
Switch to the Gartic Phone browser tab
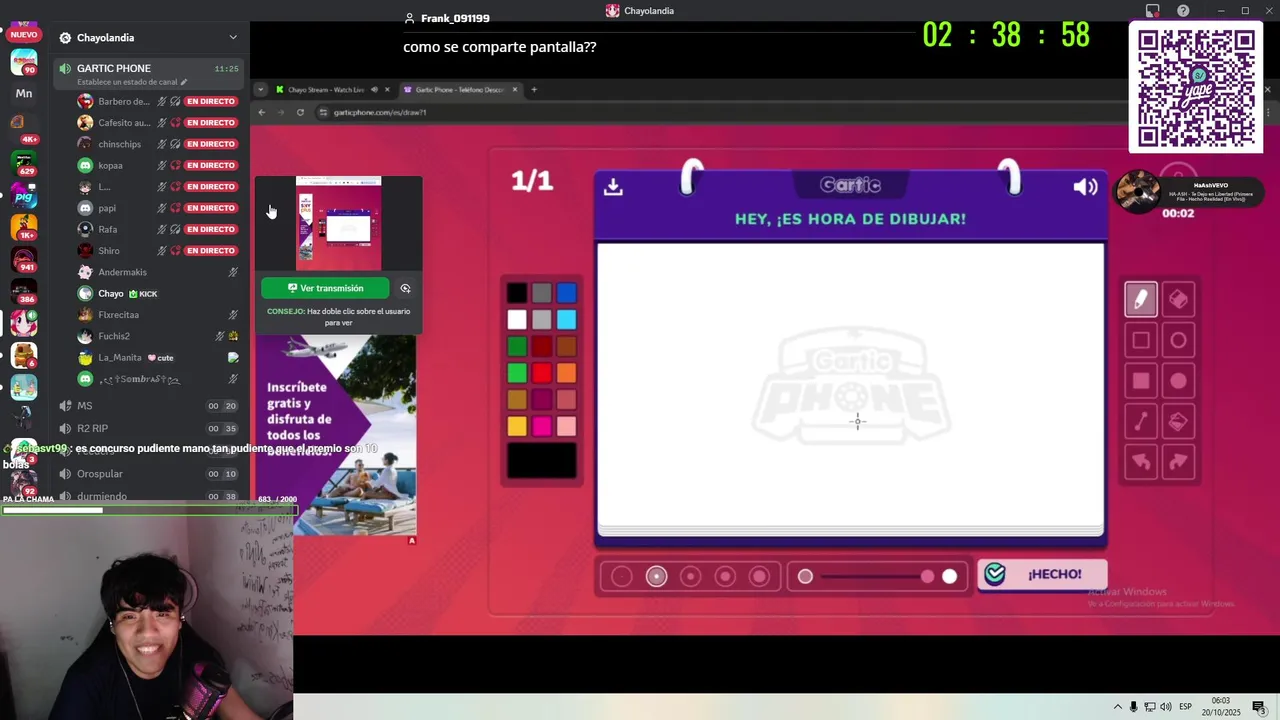pos(460,90)
